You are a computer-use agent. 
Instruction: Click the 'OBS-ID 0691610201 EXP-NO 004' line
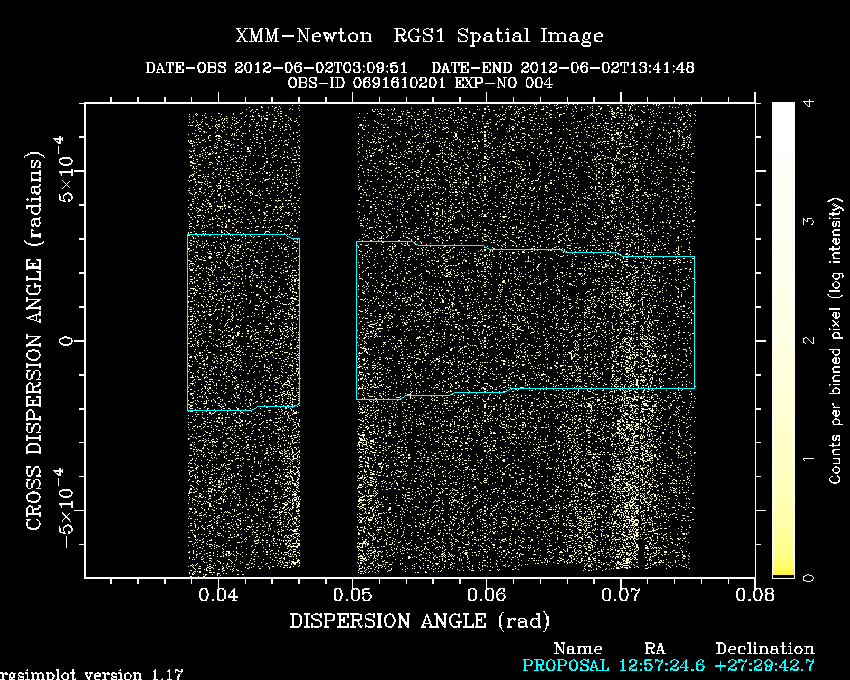[420, 83]
